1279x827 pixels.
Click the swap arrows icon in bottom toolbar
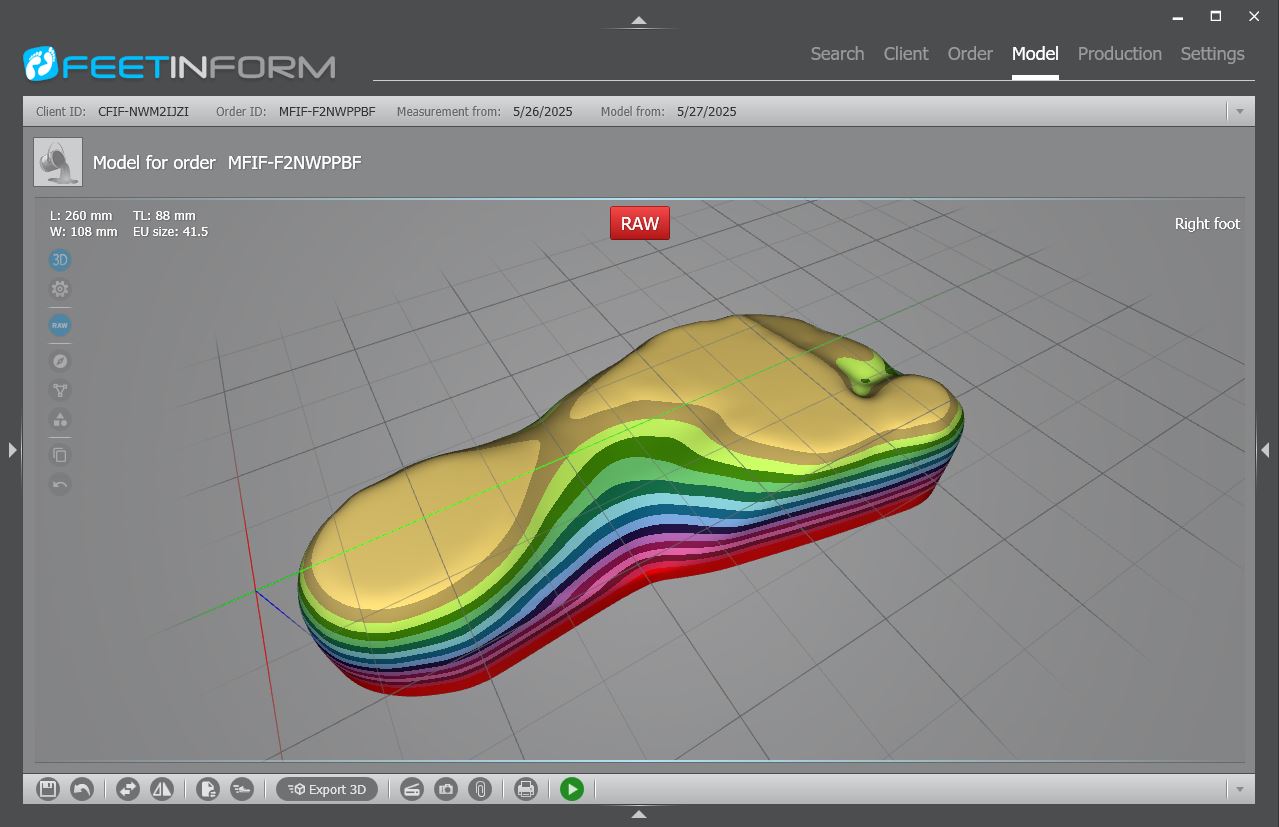(x=128, y=789)
